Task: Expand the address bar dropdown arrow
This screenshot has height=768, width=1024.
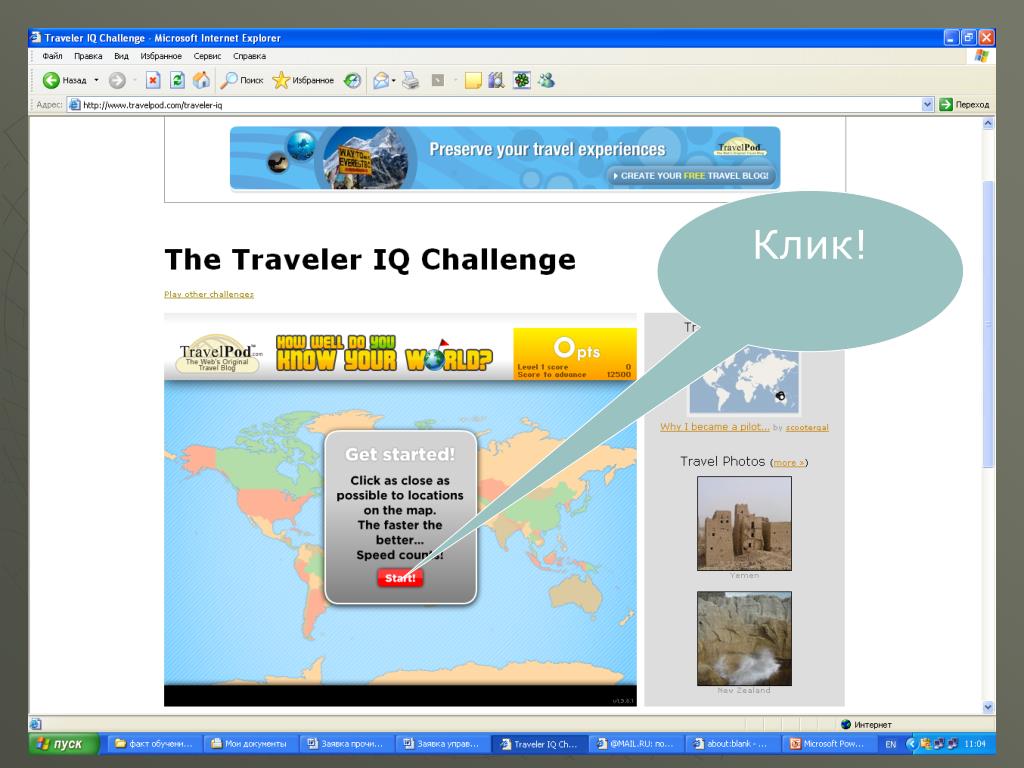Action: point(927,104)
